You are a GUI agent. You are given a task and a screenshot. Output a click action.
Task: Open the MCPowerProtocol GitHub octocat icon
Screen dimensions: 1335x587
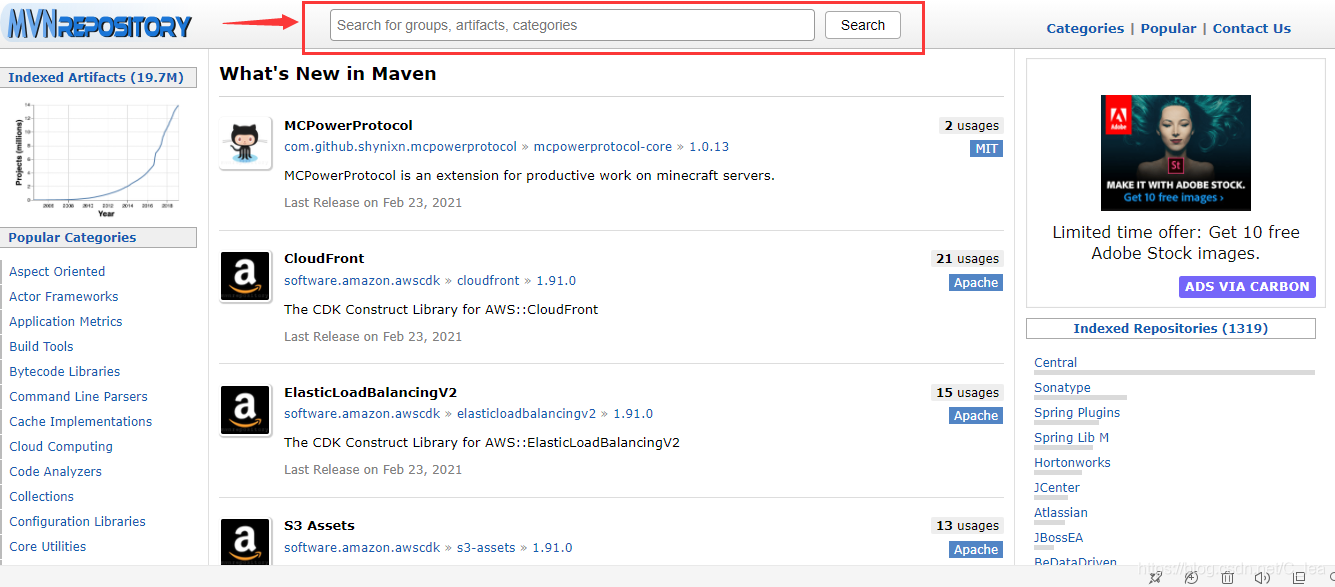point(245,143)
